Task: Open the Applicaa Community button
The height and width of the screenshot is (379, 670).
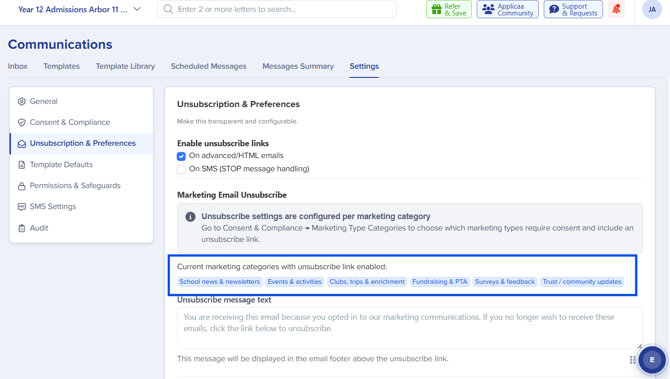Action: 507,9
